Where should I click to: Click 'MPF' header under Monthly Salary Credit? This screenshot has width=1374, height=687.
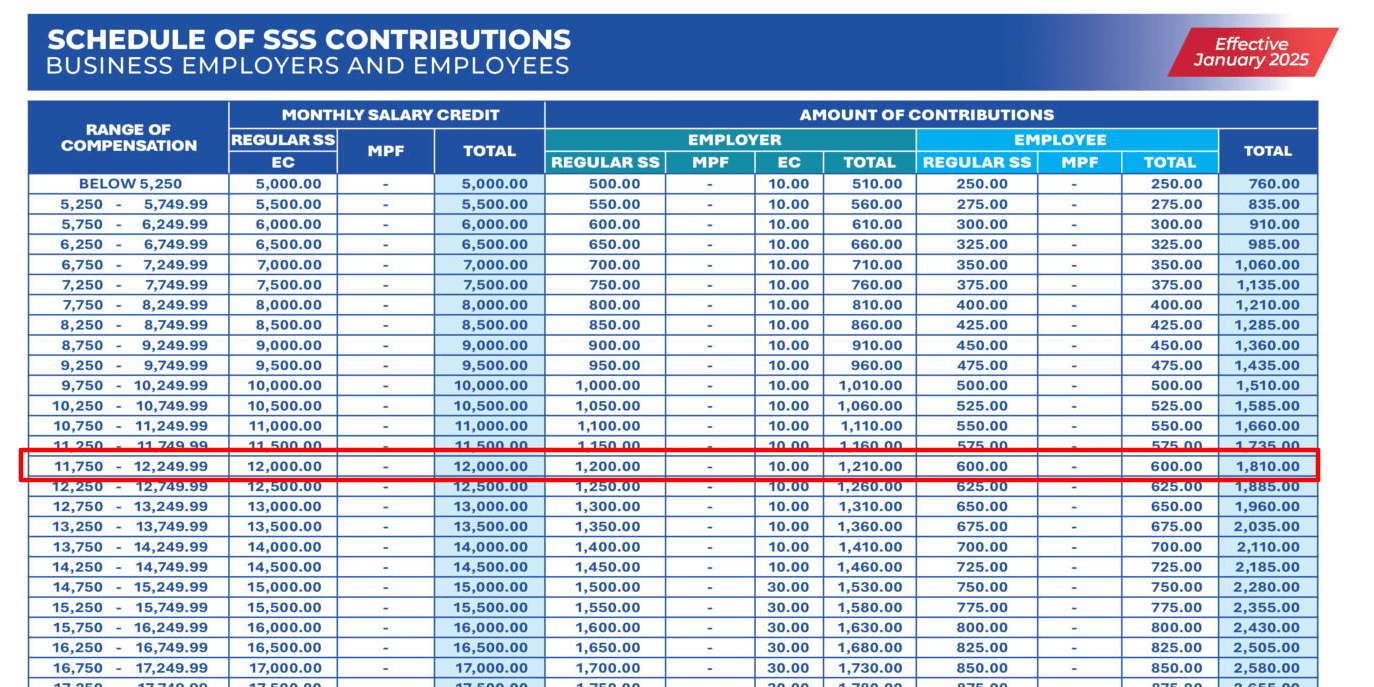click(x=386, y=151)
